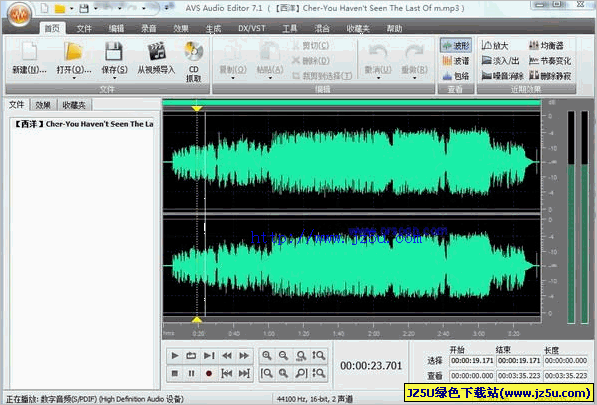Switch view to 波谱 spectral mode
This screenshot has height=405, width=597.
456,61
